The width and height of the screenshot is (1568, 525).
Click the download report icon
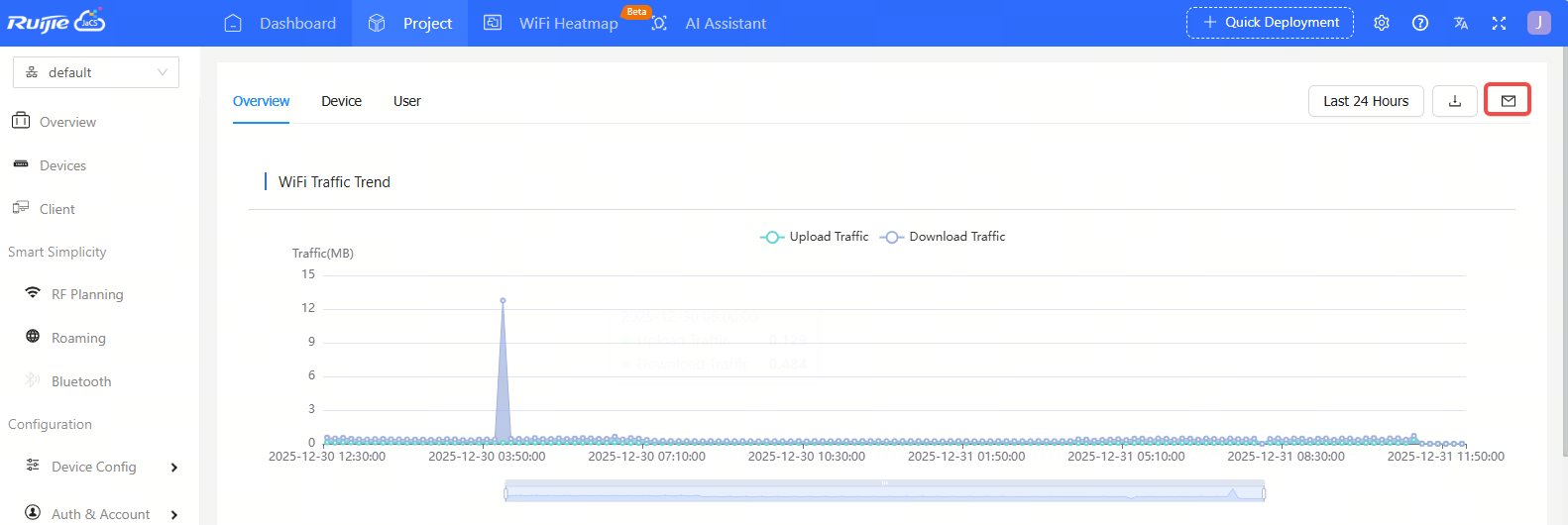pyautogui.click(x=1454, y=101)
